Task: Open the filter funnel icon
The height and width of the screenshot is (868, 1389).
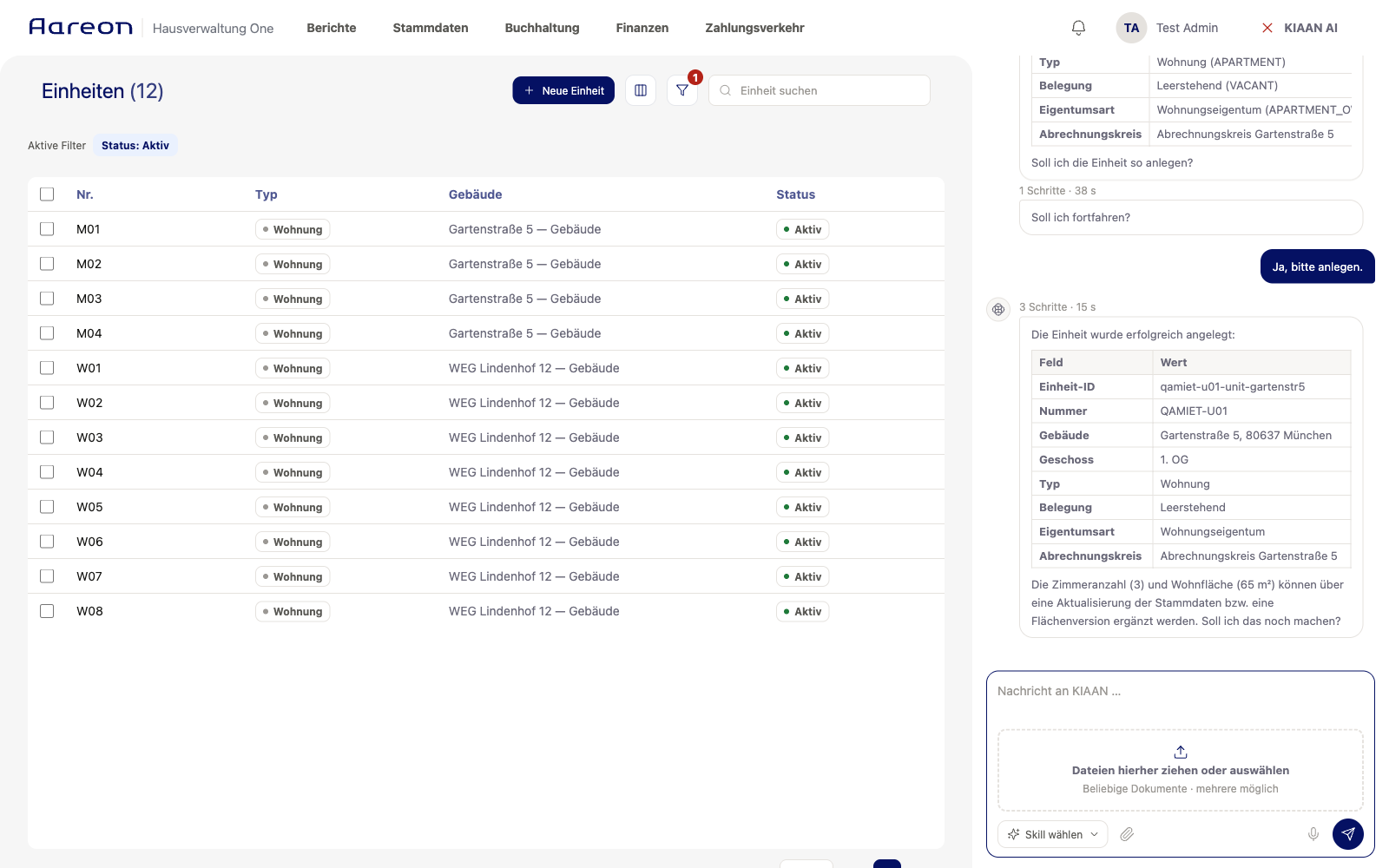Action: pos(682,90)
